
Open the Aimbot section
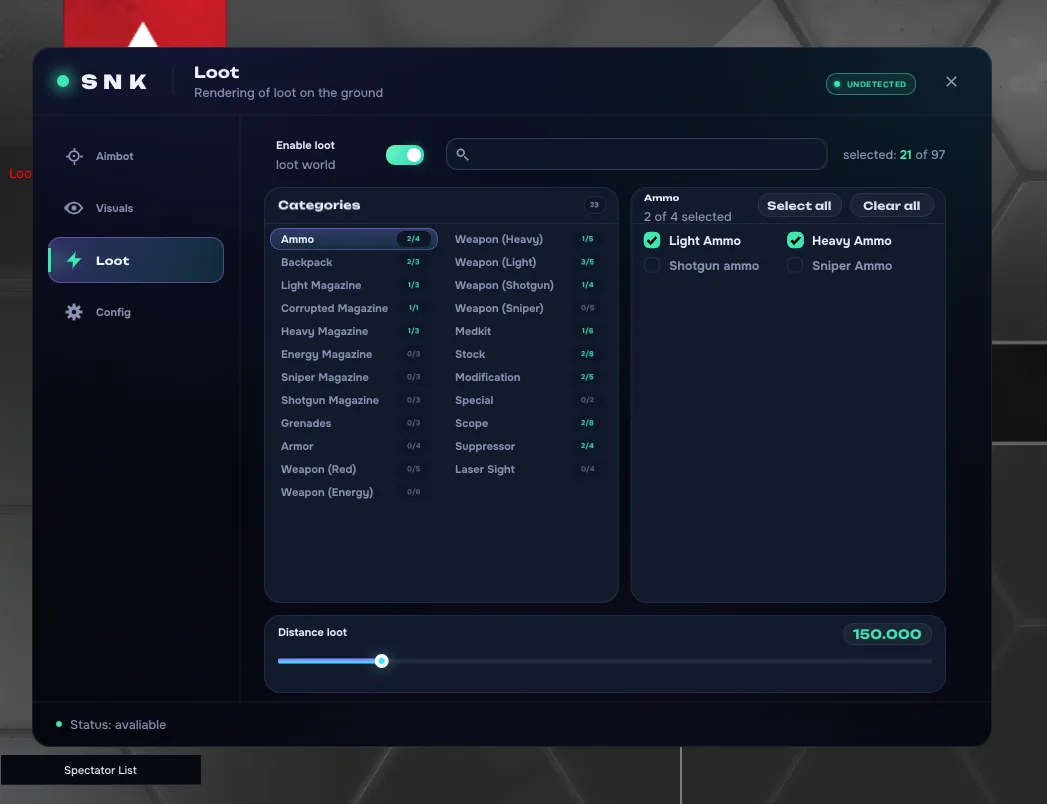tap(136, 156)
